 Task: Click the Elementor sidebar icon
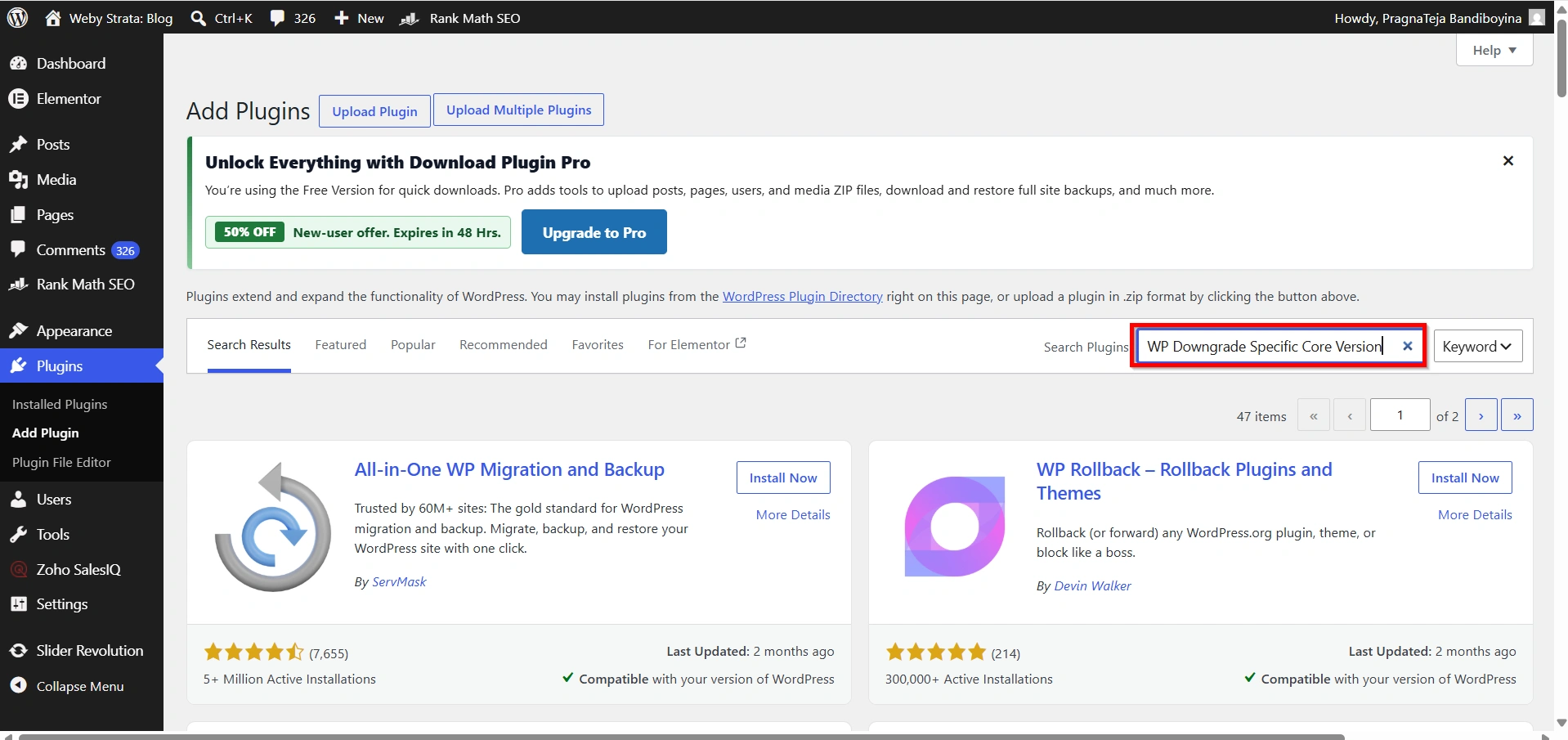tap(18, 98)
